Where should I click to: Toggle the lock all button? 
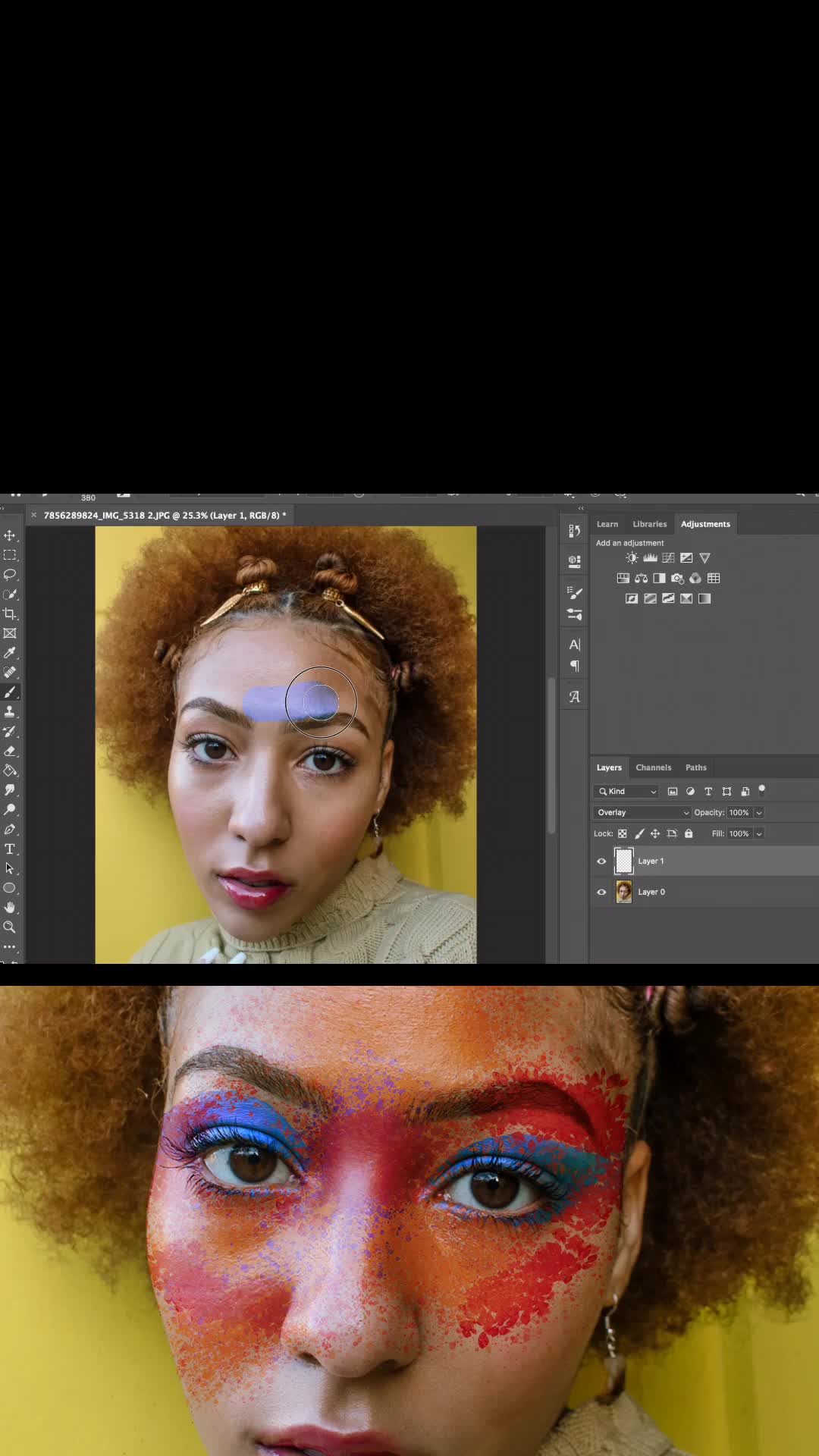(689, 833)
